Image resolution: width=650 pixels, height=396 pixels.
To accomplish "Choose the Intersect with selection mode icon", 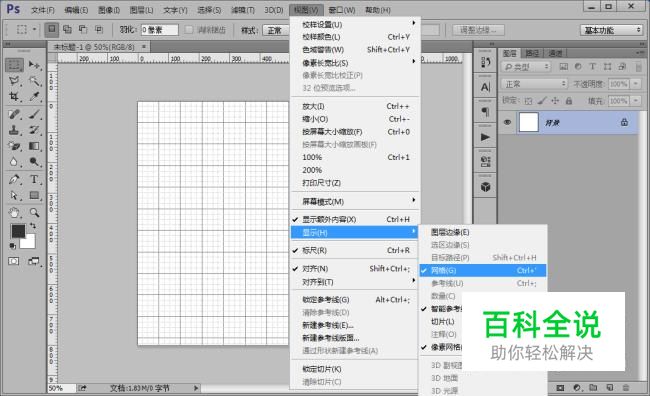I will click(x=99, y=29).
